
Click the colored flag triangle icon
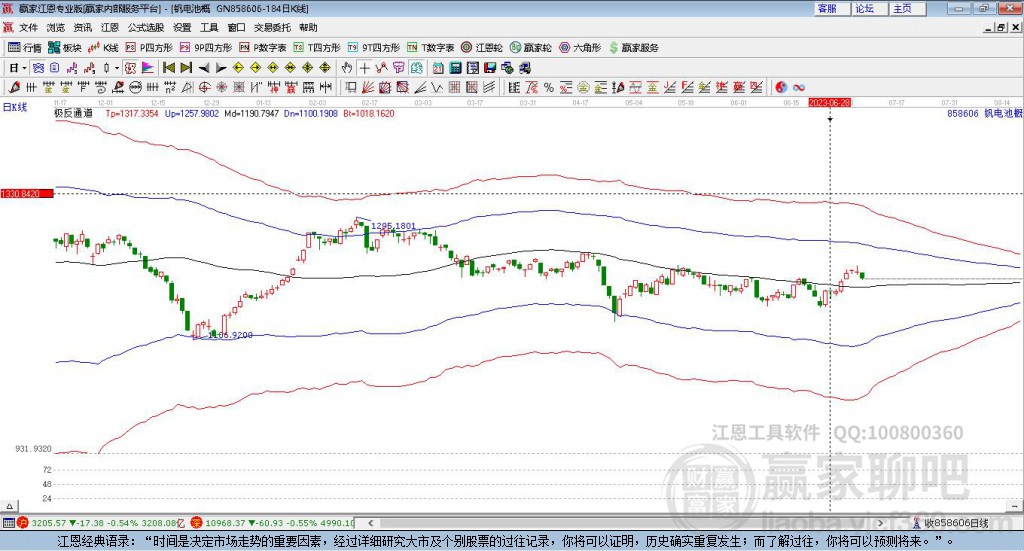pos(148,68)
